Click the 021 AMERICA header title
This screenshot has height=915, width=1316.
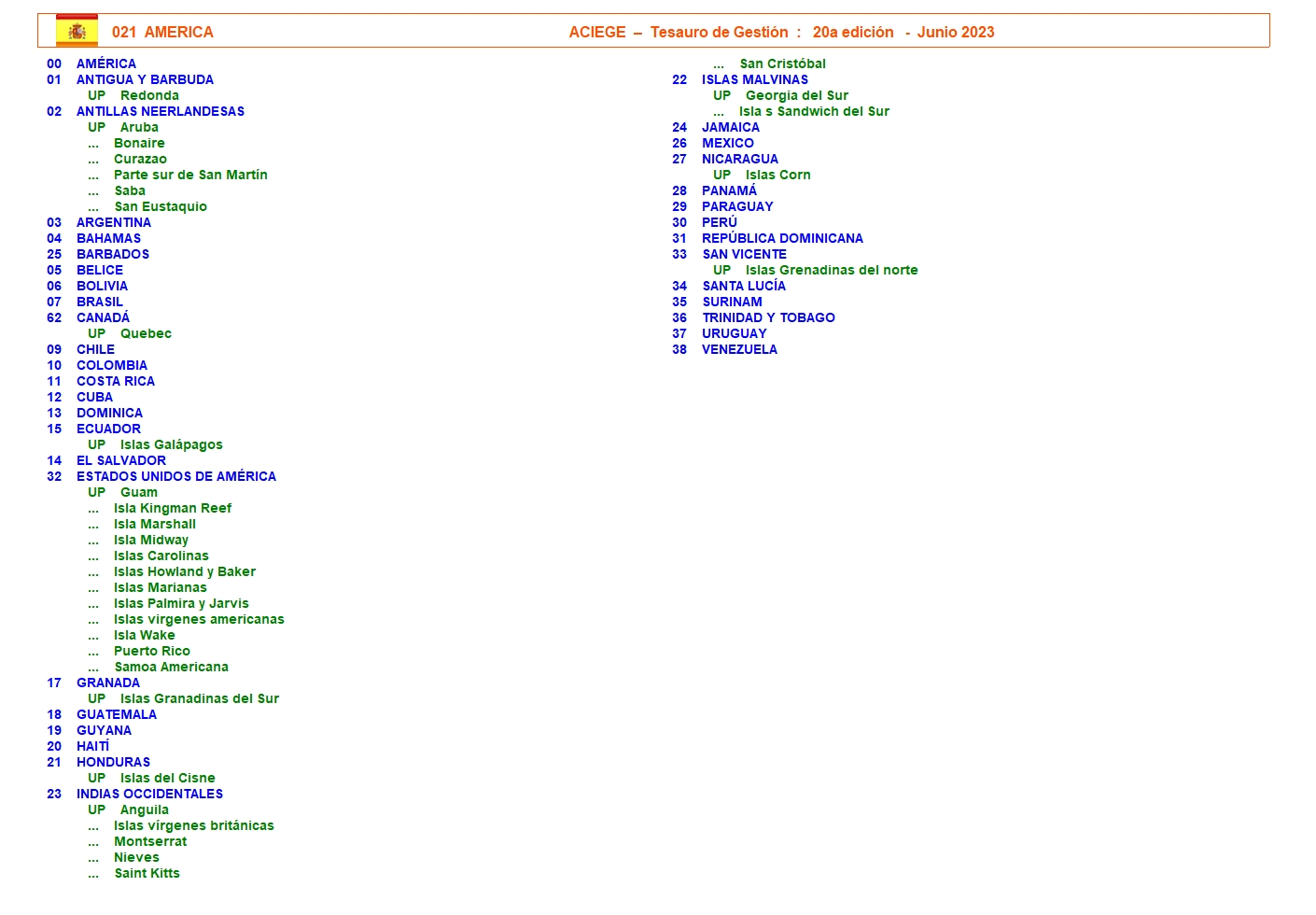point(162,32)
